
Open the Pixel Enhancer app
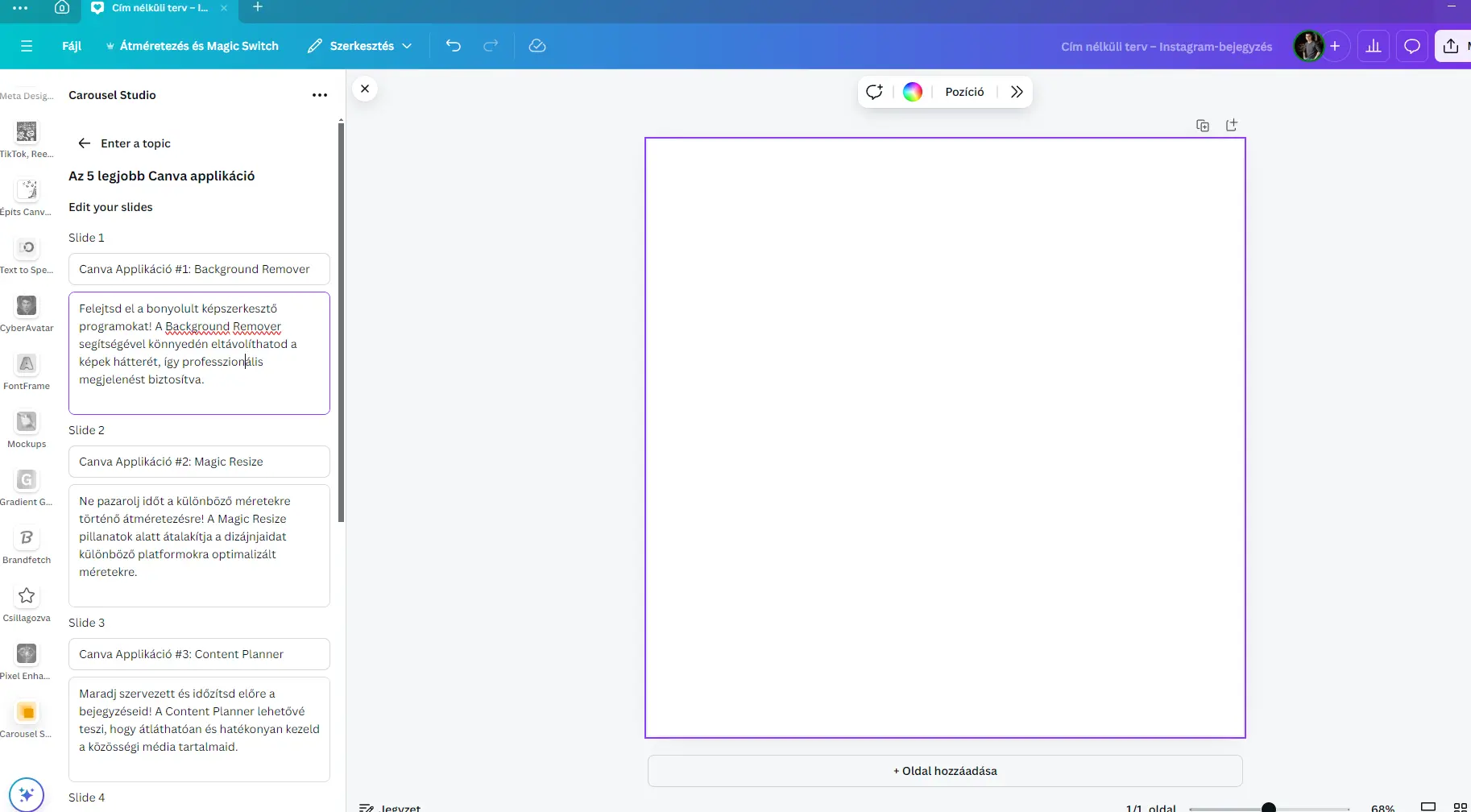(x=27, y=661)
